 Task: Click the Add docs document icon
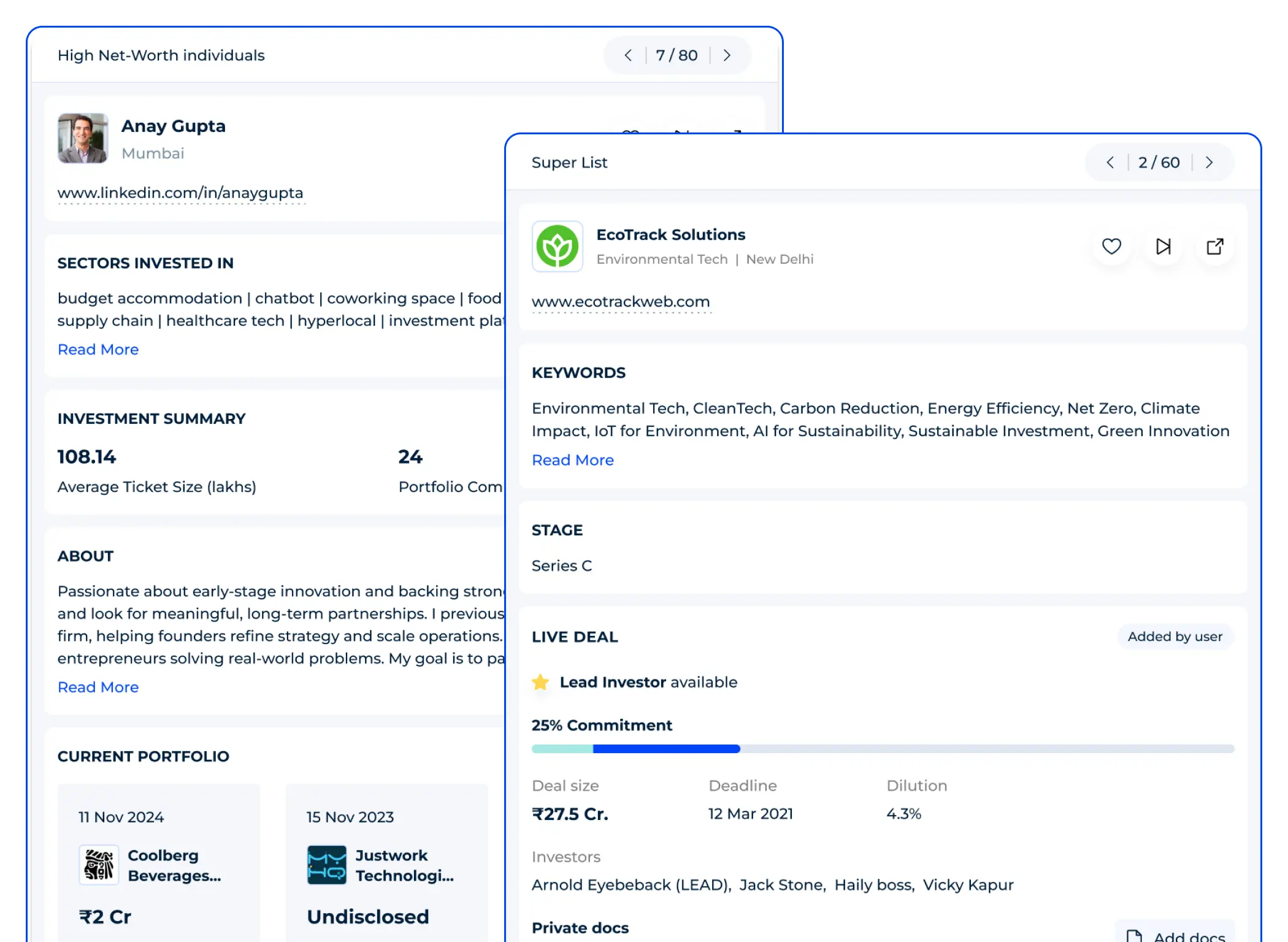(1134, 936)
